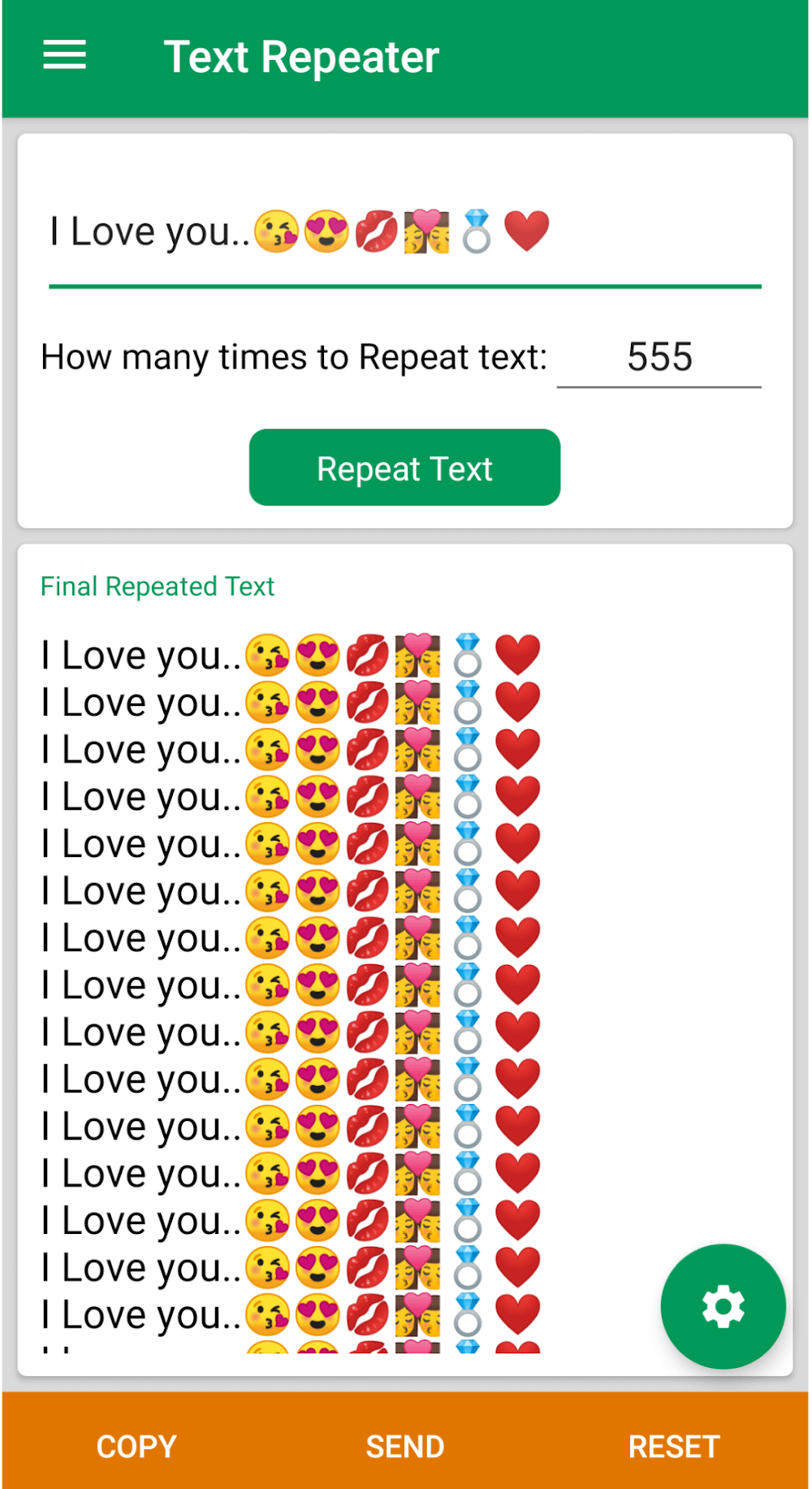Click the 'Final Repeated Text' heading
Screen dimensions: 812x1489
(x=158, y=587)
